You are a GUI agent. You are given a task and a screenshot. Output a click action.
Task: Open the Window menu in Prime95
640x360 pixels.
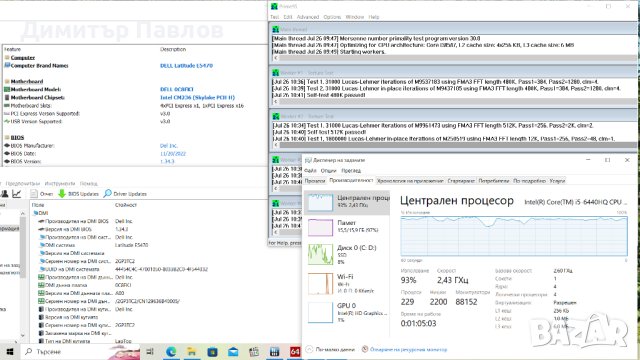[x=355, y=17]
